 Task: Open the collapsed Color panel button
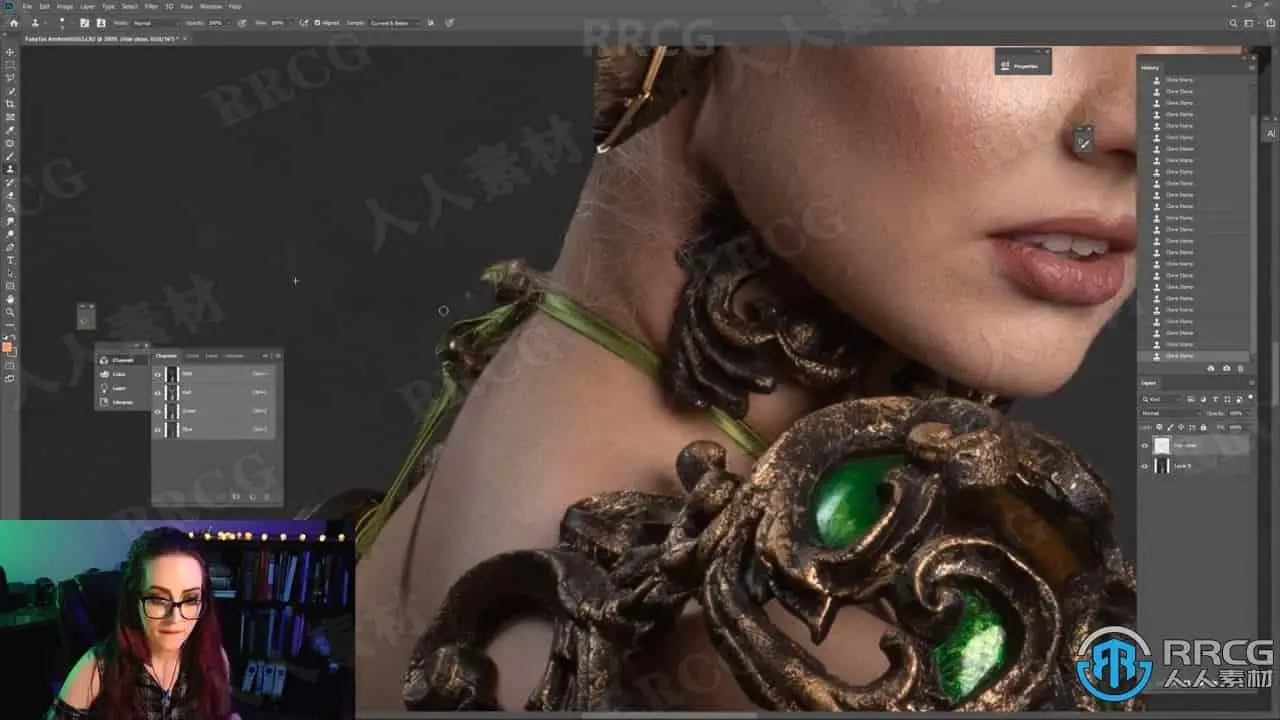[x=121, y=374]
